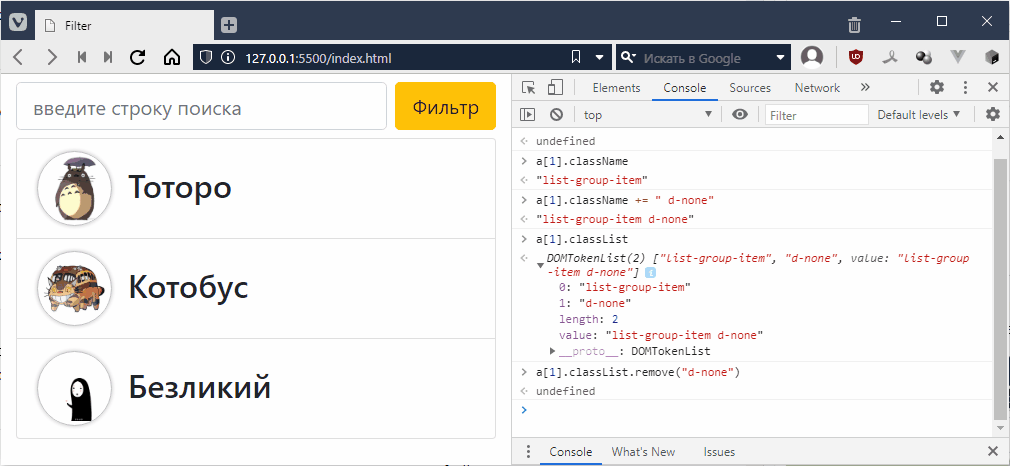Reload the page with browser refresh icon

pyautogui.click(x=138, y=58)
